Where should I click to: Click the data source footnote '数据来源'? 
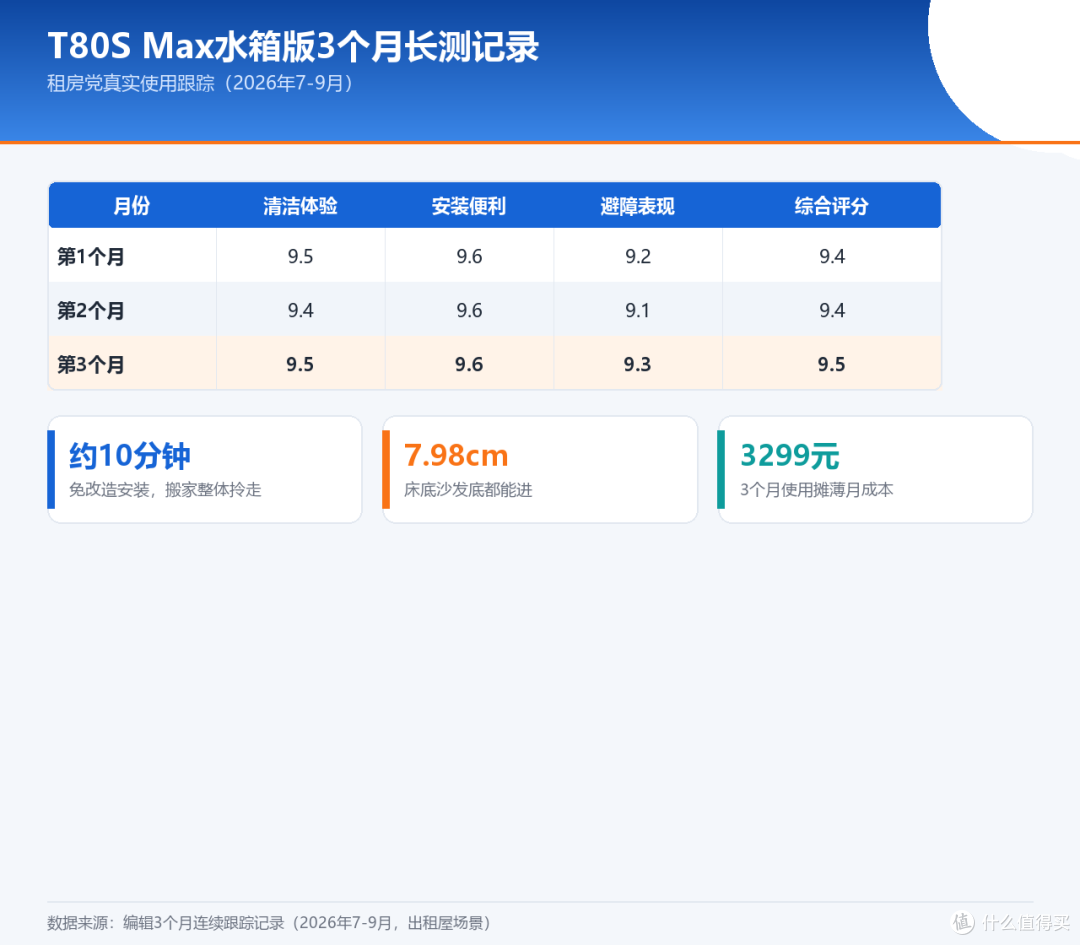tap(270, 923)
